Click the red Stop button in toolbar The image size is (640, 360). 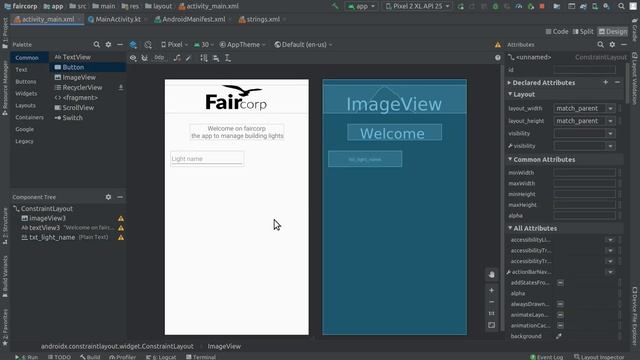click(x=542, y=6)
